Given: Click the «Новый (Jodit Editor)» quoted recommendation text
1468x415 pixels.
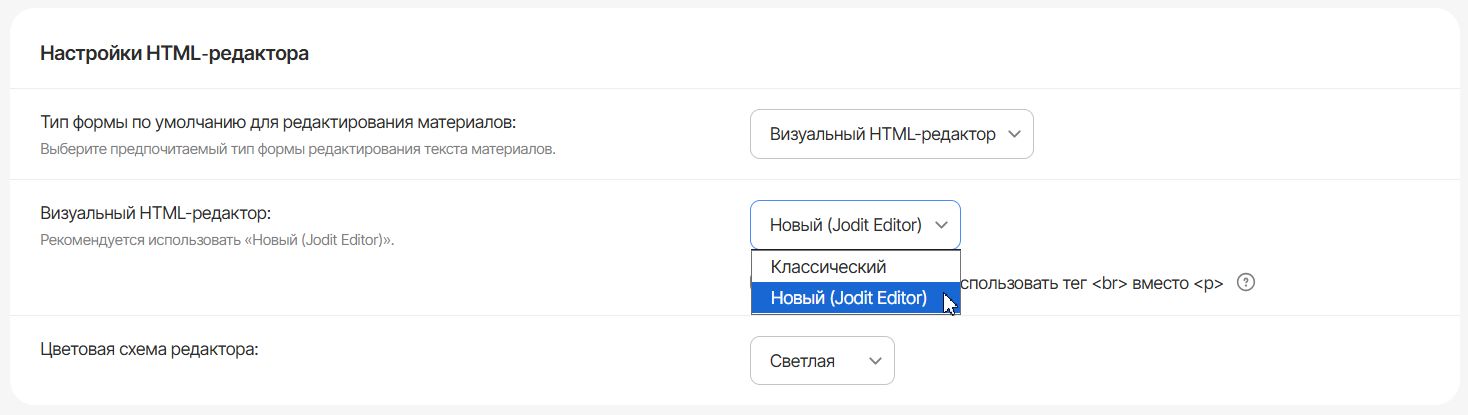Looking at the screenshot, I should pyautogui.click(x=318, y=240).
